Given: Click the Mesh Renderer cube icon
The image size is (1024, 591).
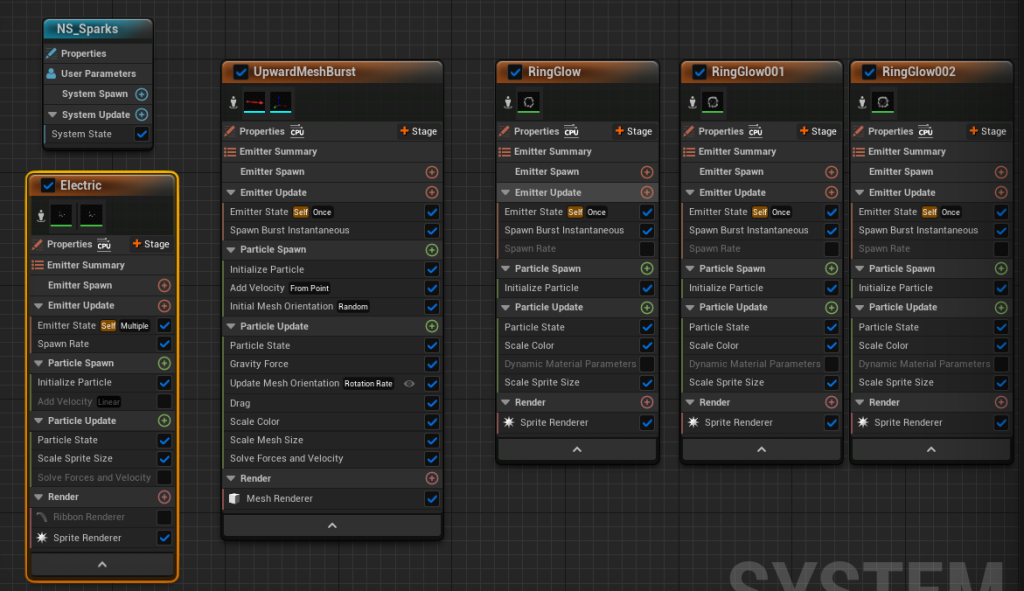Looking at the screenshot, I should point(233,499).
